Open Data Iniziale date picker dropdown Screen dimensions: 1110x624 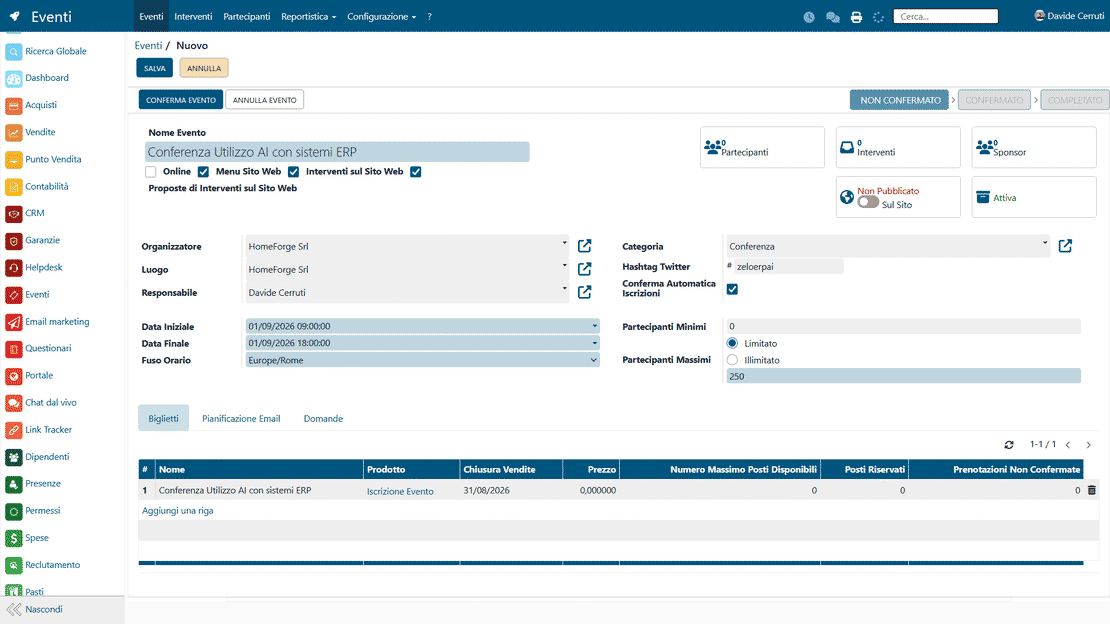click(x=595, y=327)
